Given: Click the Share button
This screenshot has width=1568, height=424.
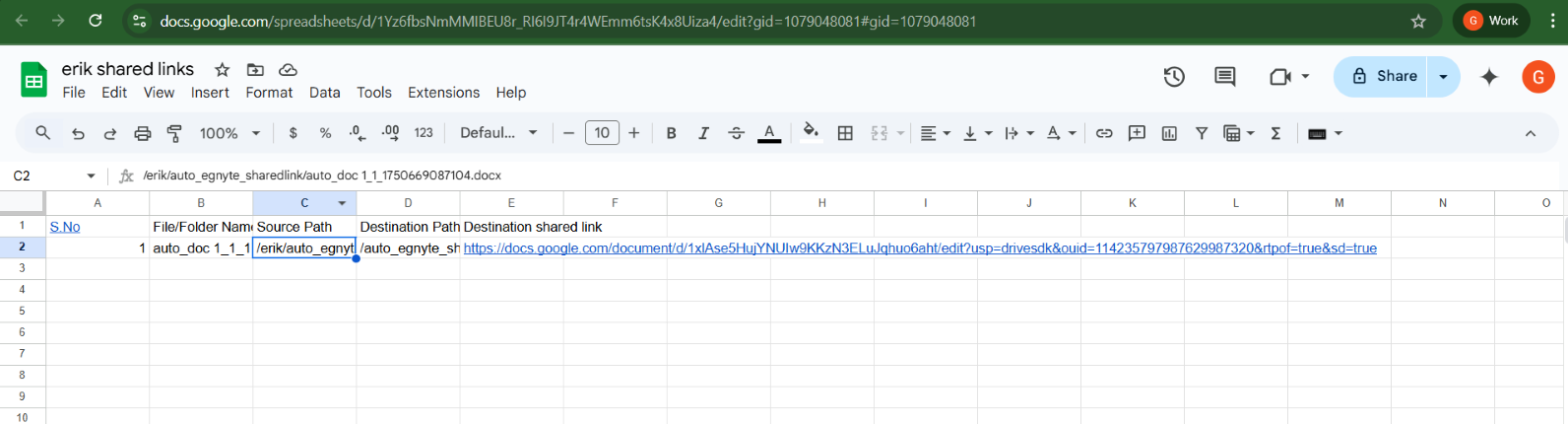Looking at the screenshot, I should (x=1383, y=77).
